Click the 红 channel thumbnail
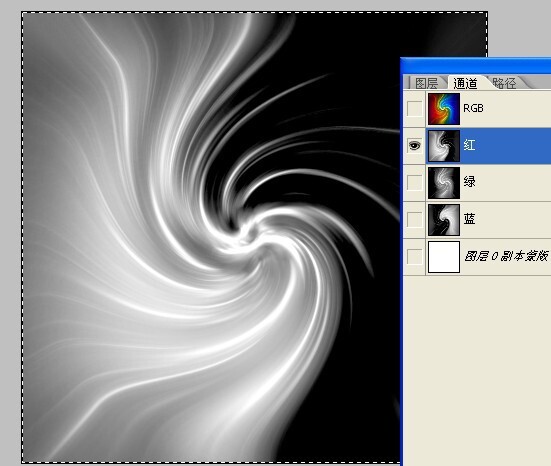The height and width of the screenshot is (466, 551). (x=444, y=146)
